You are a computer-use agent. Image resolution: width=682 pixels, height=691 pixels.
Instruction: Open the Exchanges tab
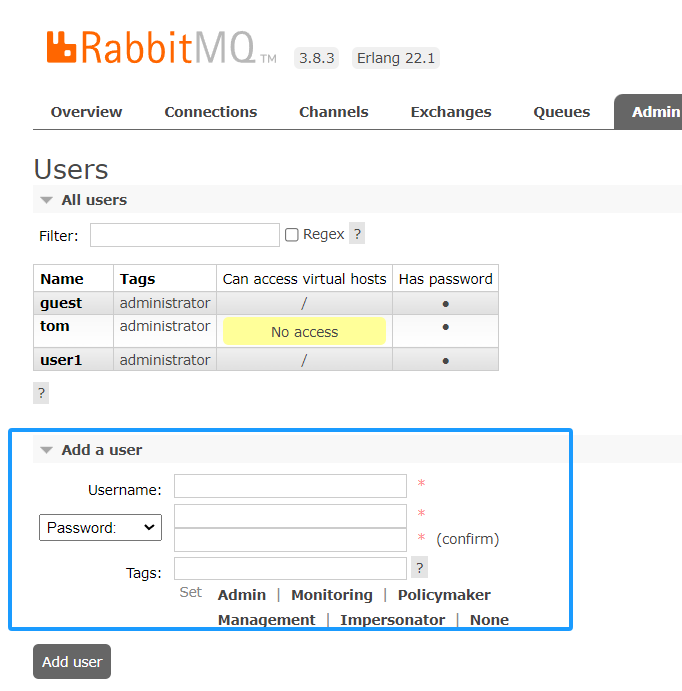click(x=451, y=112)
